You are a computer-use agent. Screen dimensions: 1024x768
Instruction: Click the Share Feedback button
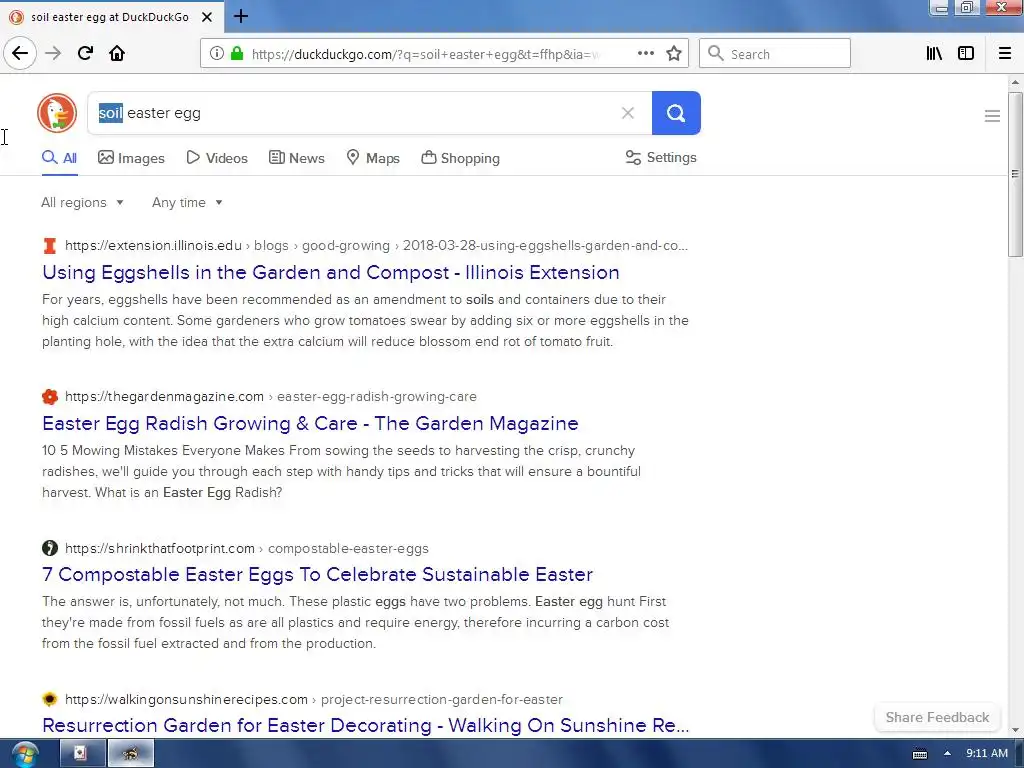(x=937, y=717)
